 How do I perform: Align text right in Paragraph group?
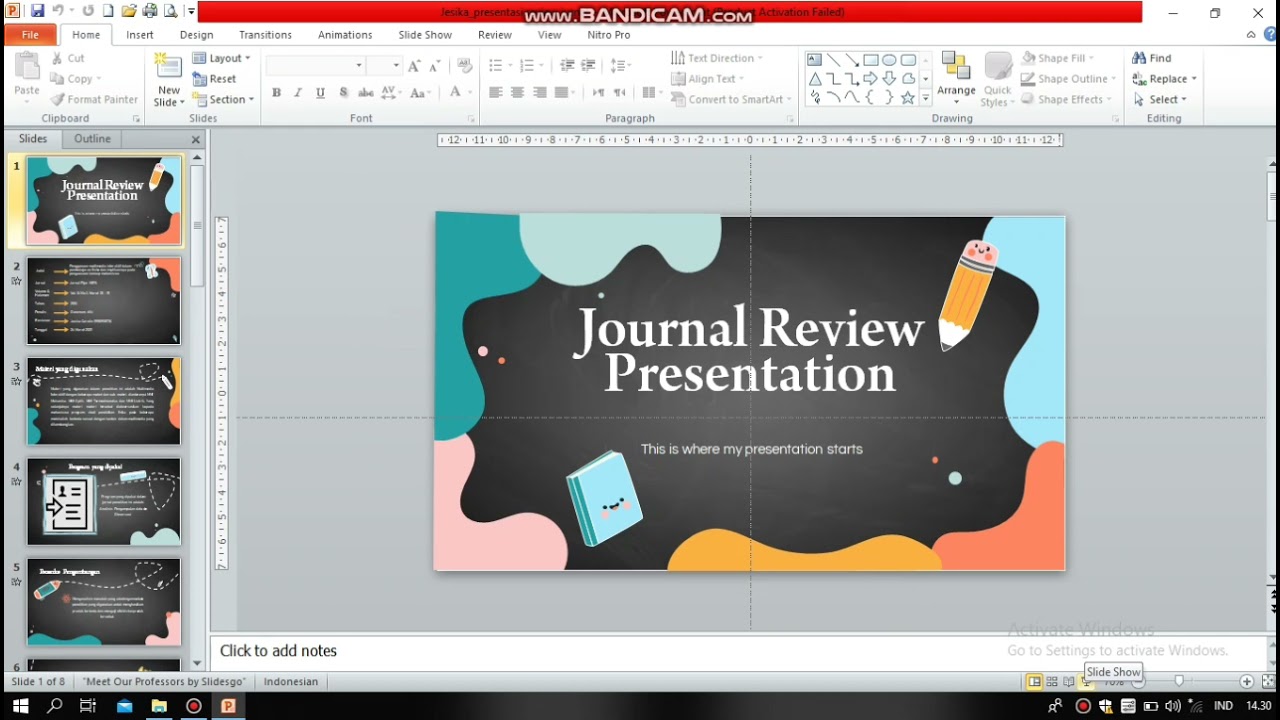[x=540, y=93]
